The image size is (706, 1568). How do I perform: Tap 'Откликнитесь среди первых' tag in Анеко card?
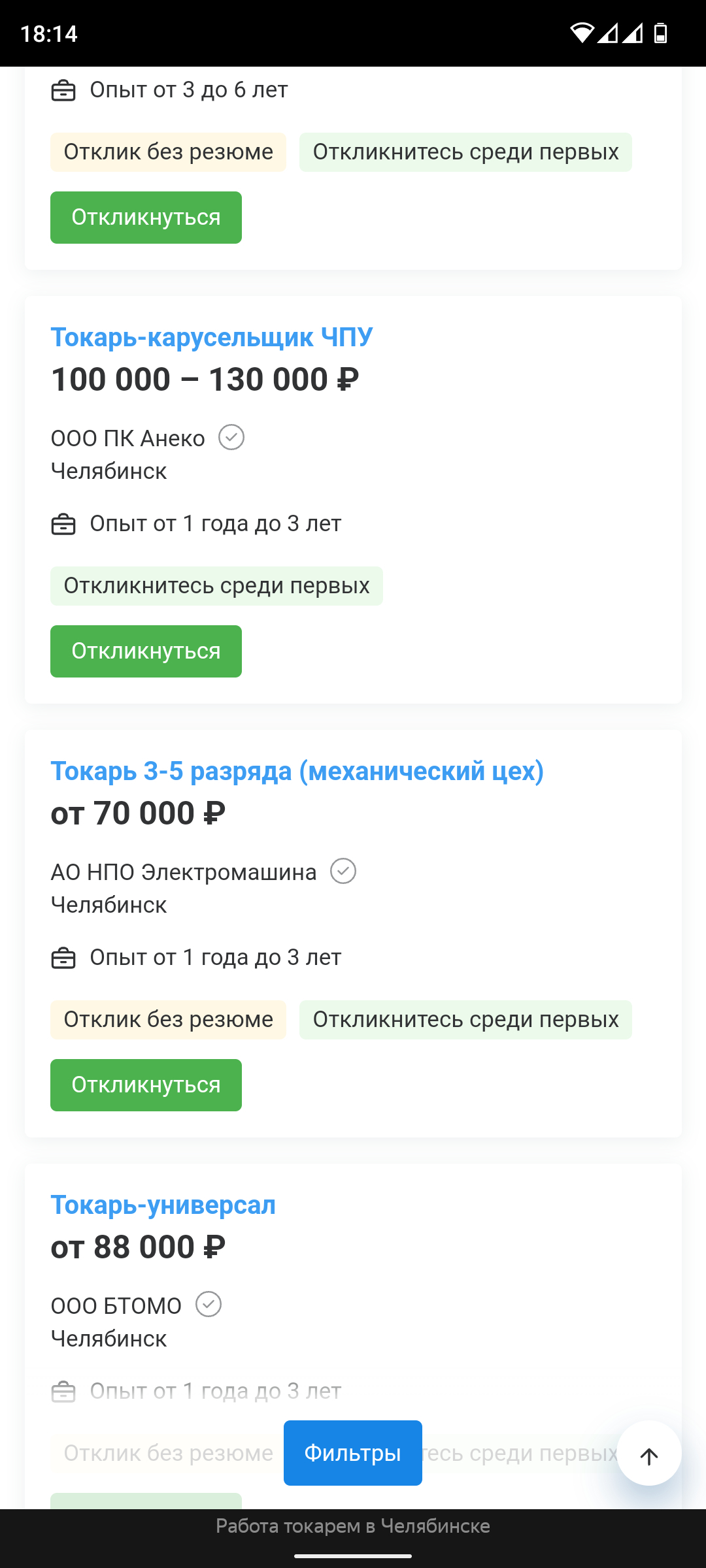pos(216,586)
